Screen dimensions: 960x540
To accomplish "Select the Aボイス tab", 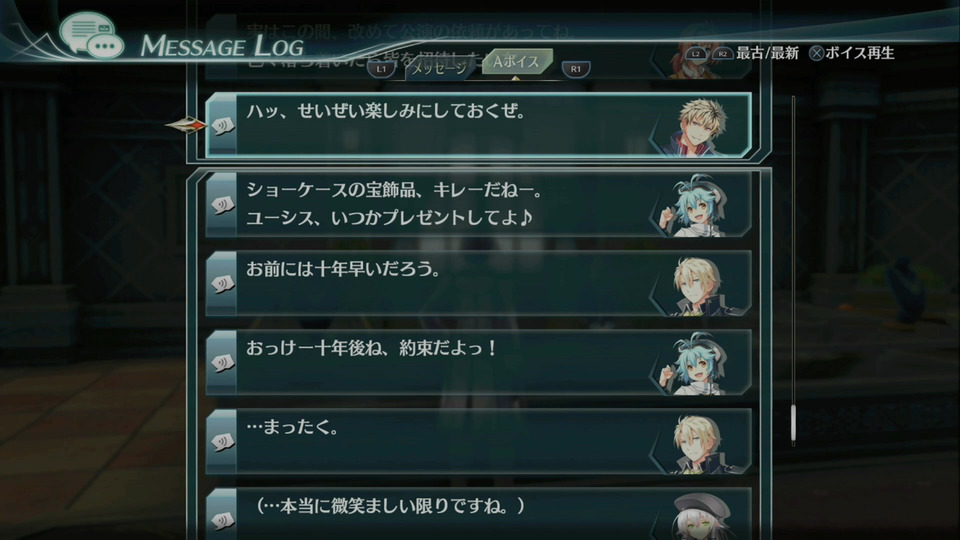I will (x=517, y=61).
